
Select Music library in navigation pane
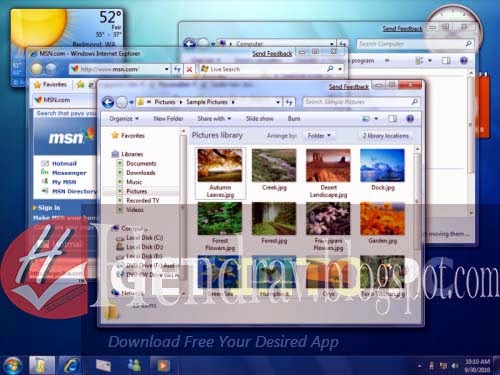click(134, 182)
